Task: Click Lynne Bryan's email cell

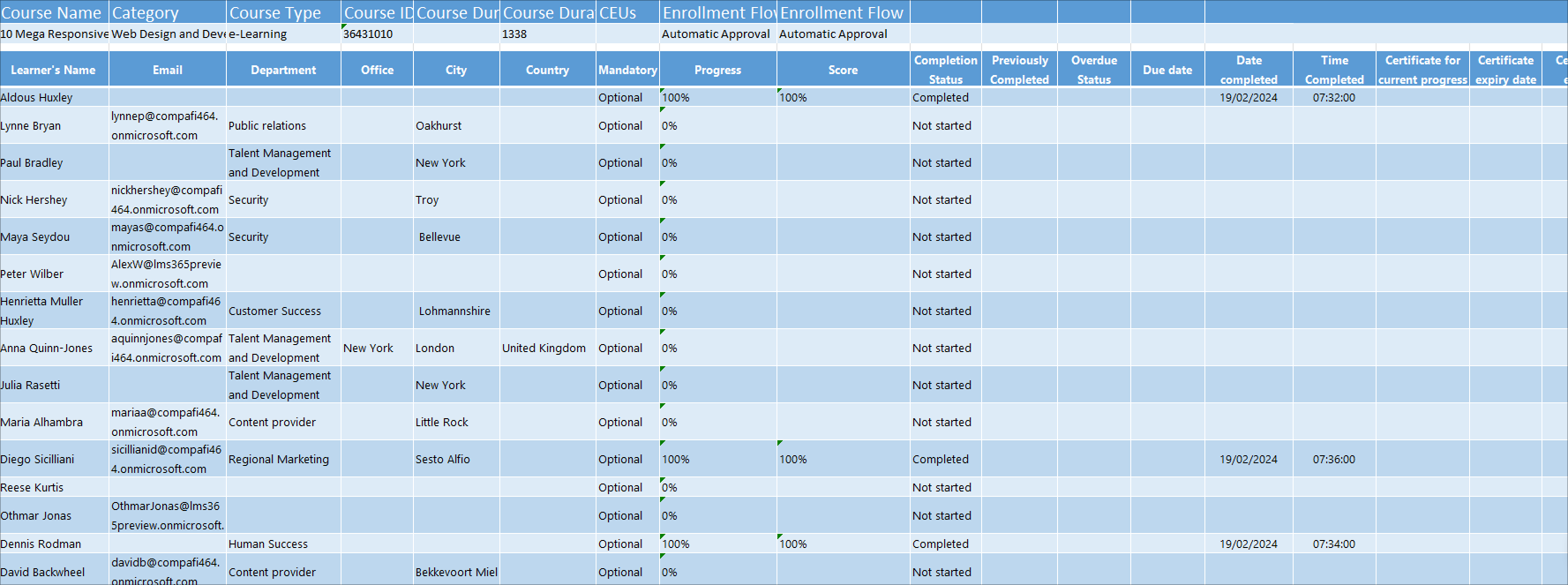Action: 168,125
